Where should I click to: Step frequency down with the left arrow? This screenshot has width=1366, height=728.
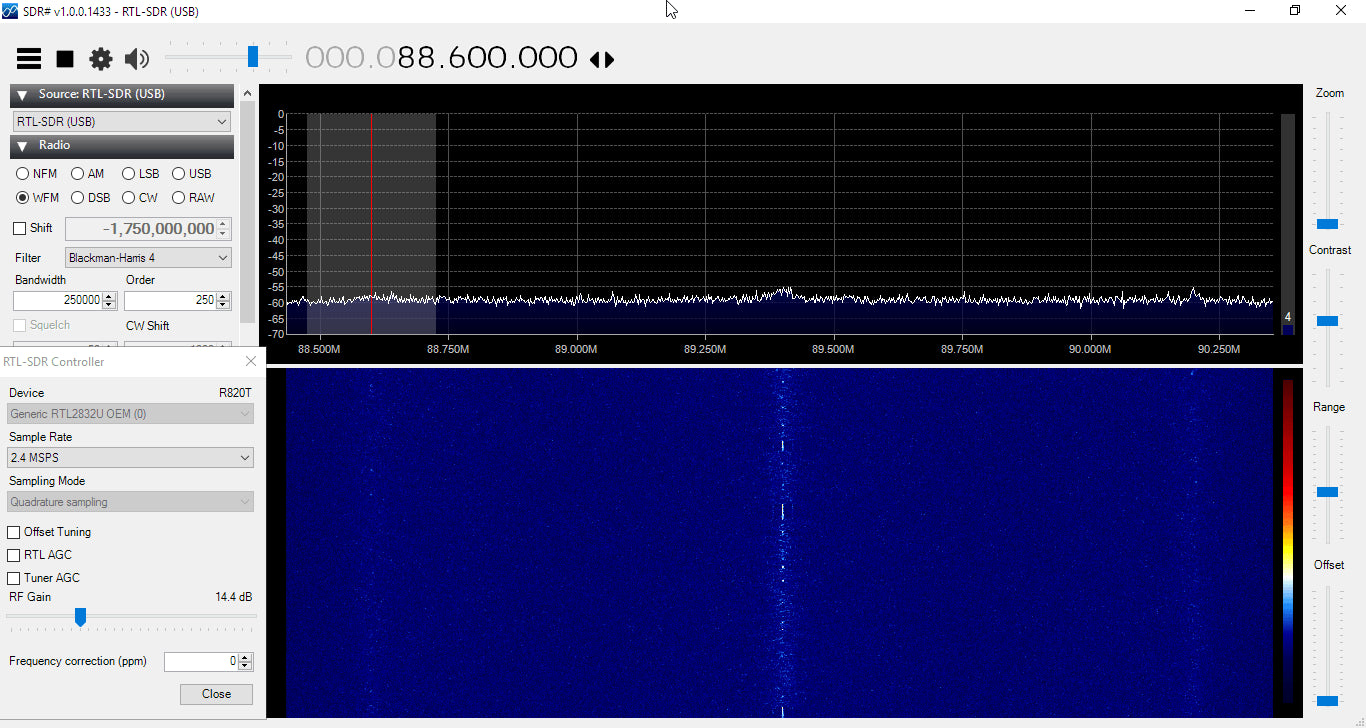coord(596,60)
